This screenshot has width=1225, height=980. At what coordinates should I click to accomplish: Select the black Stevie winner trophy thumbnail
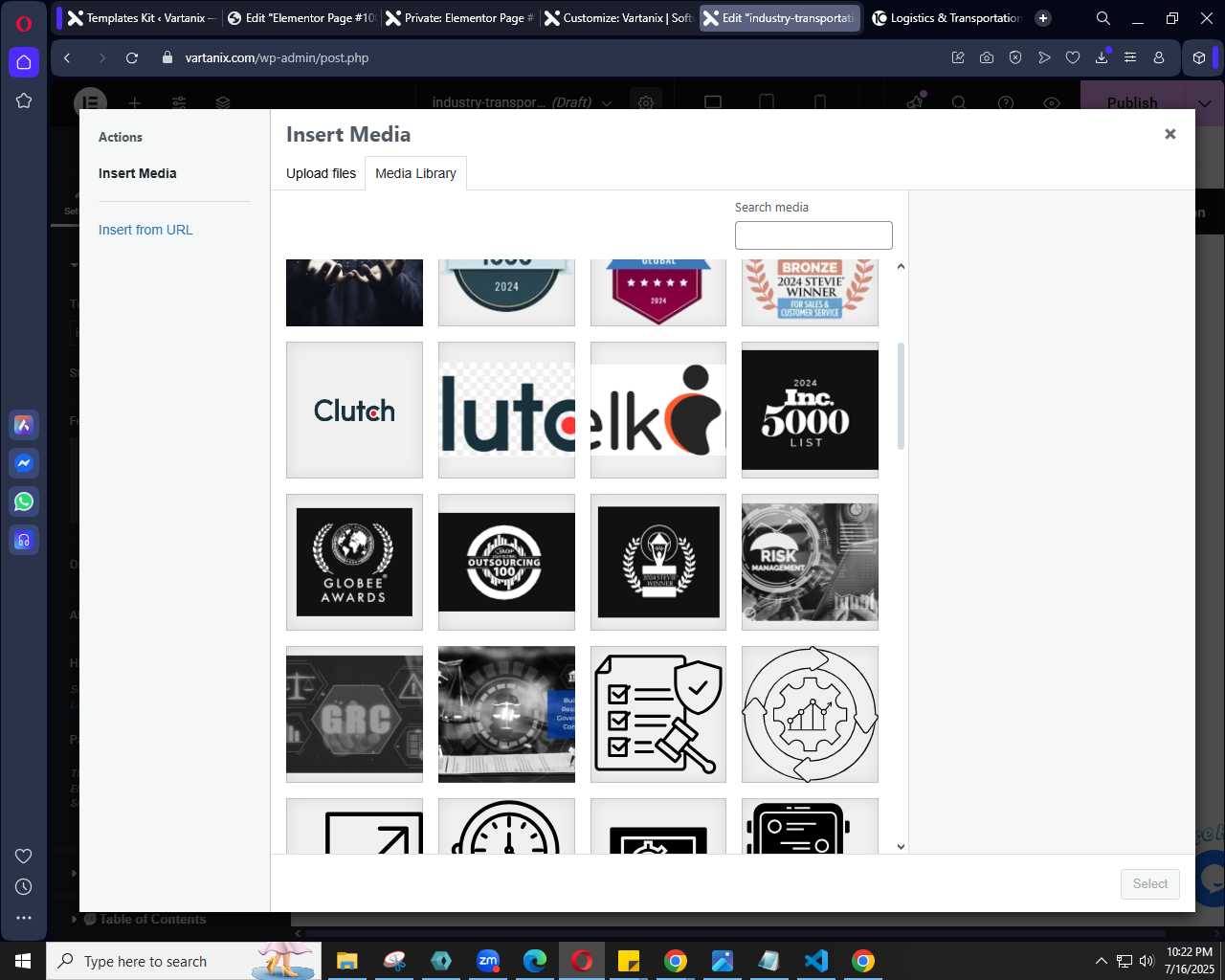tap(658, 562)
